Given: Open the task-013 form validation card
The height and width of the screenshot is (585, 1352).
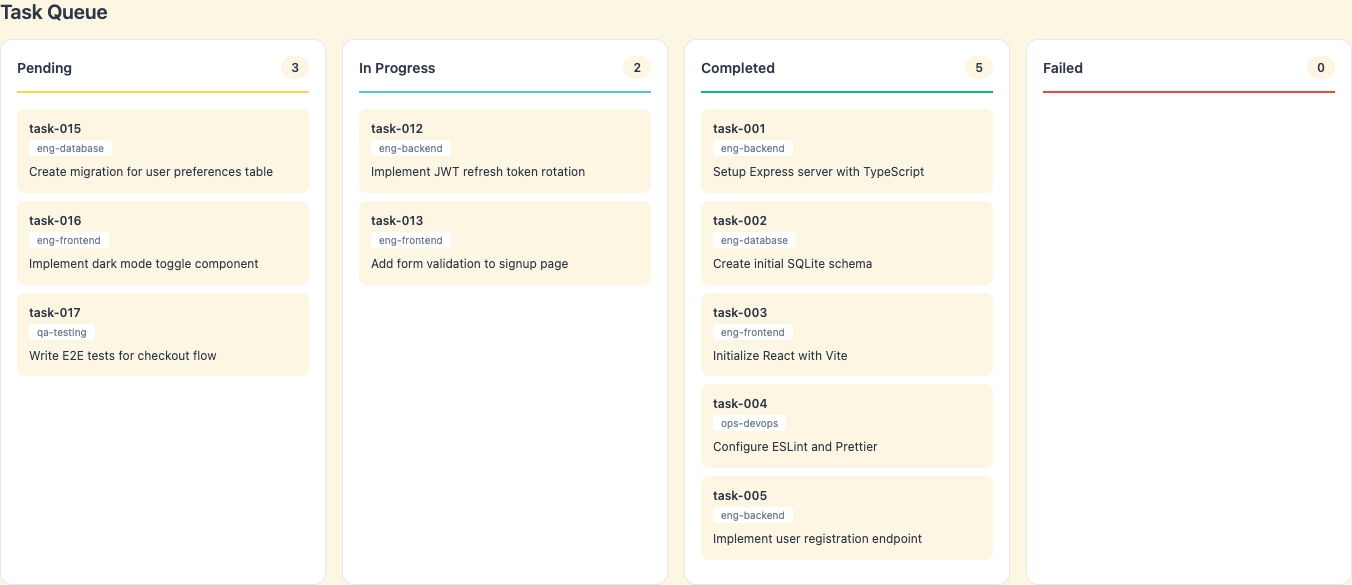Looking at the screenshot, I should (504, 242).
